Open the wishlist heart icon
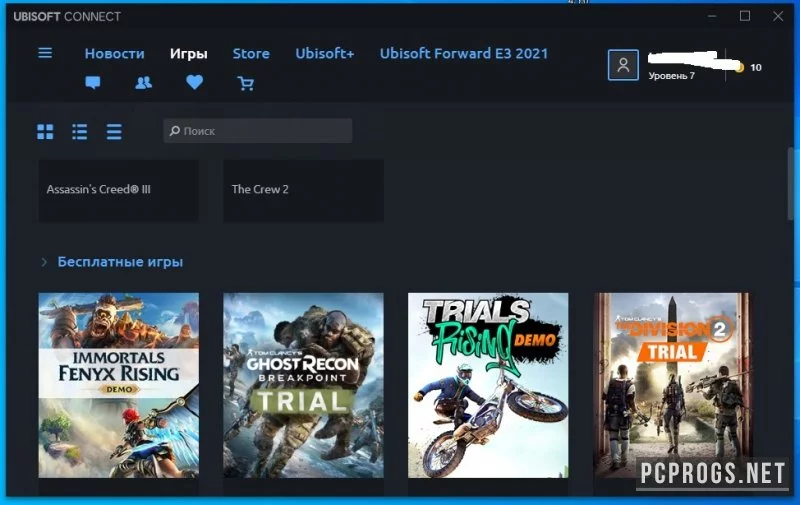The height and width of the screenshot is (505, 800). click(194, 82)
